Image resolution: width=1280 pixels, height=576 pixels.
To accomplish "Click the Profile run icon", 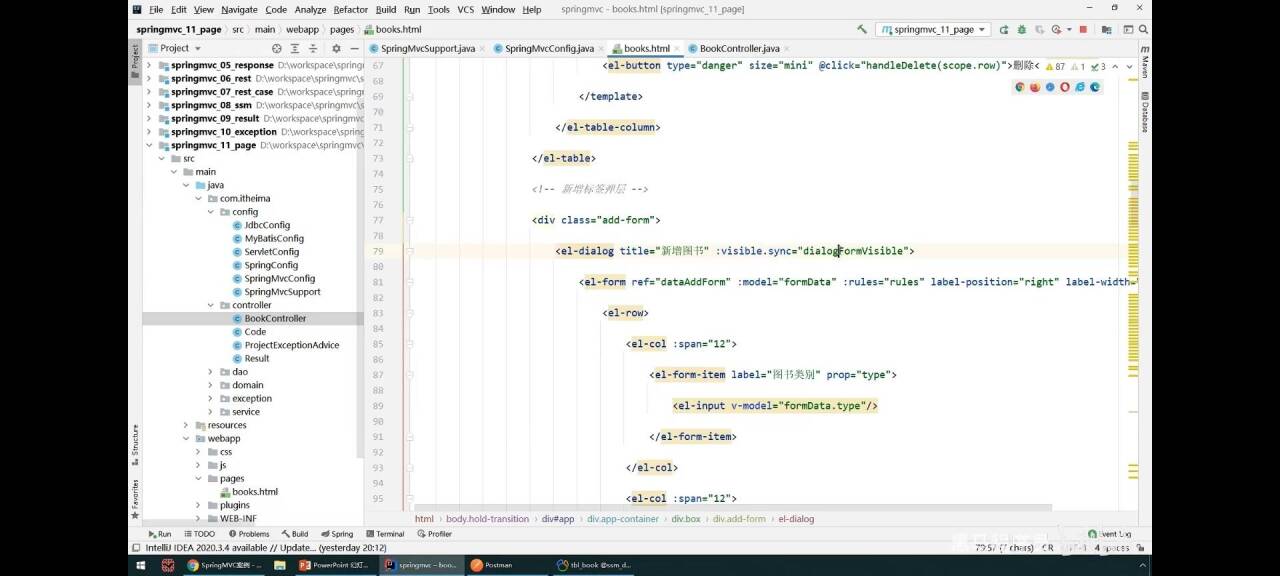I will pos(1056,30).
